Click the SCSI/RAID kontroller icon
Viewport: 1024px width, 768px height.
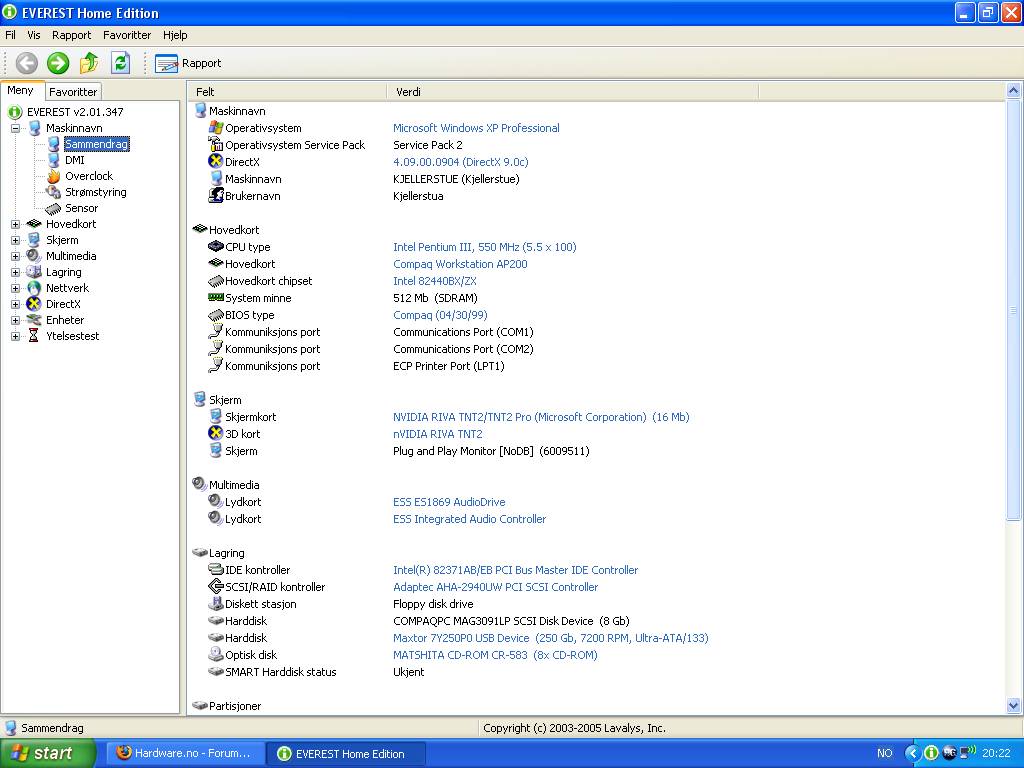pyautogui.click(x=216, y=586)
